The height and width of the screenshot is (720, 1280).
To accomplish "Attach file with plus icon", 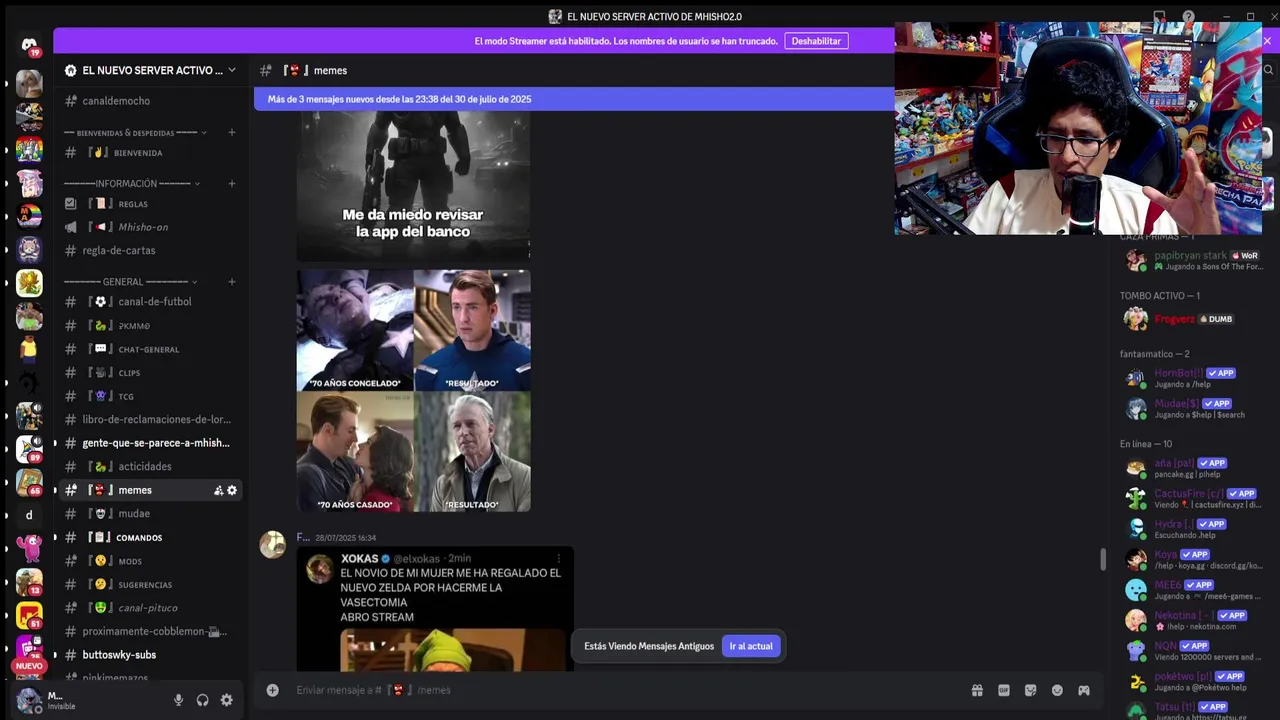I will pos(272,690).
